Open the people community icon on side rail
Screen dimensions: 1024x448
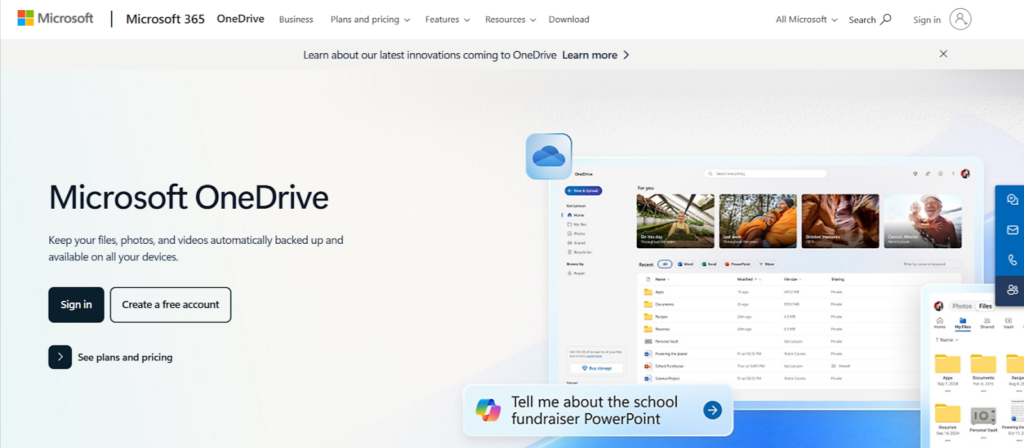tap(1012, 290)
